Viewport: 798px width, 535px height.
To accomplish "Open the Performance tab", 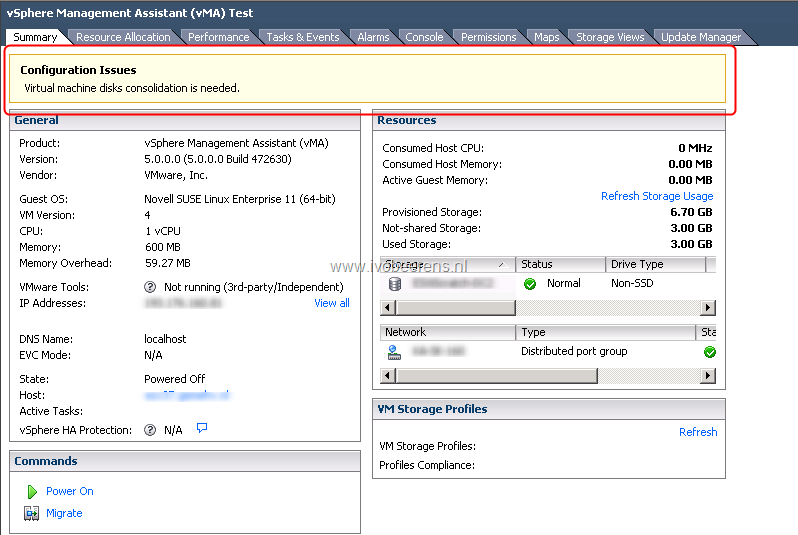I will coord(219,37).
